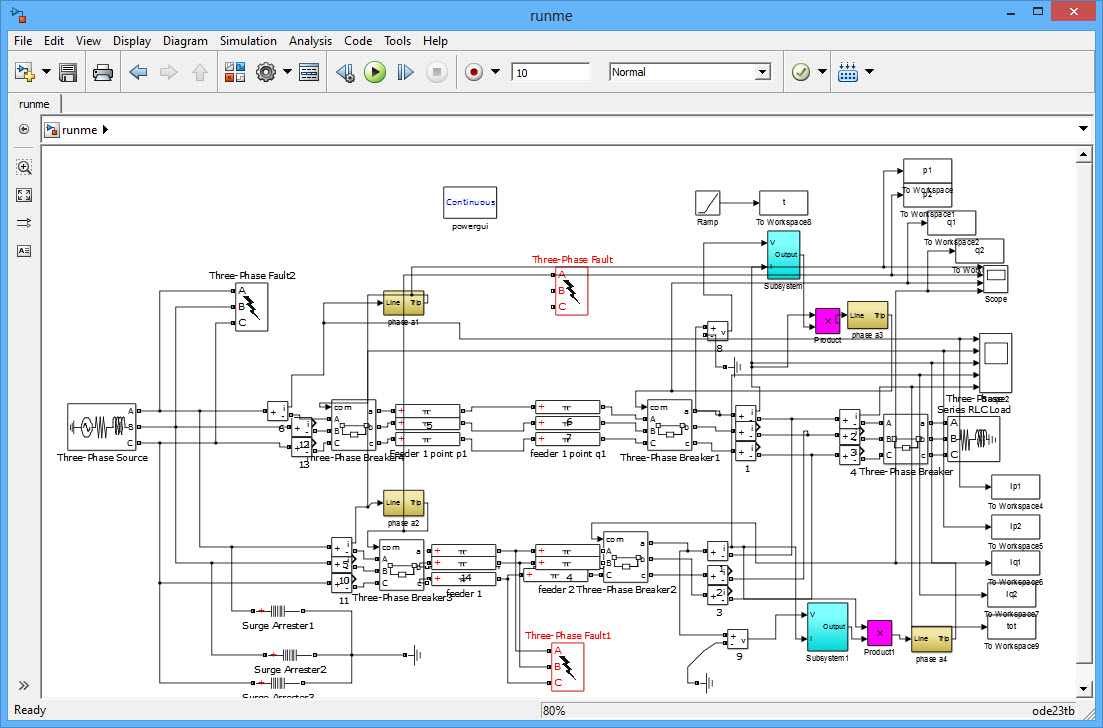Select the runme tab

[x=34, y=104]
